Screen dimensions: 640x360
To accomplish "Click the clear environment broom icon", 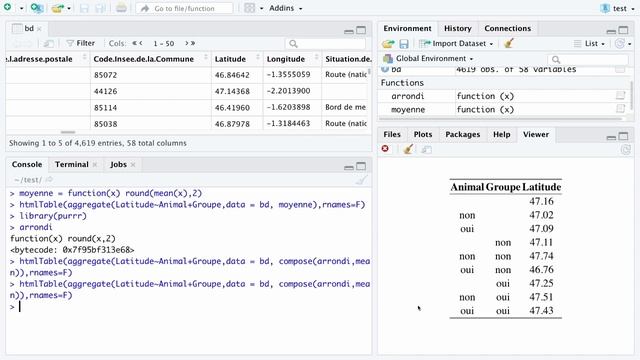I will click(x=509, y=43).
